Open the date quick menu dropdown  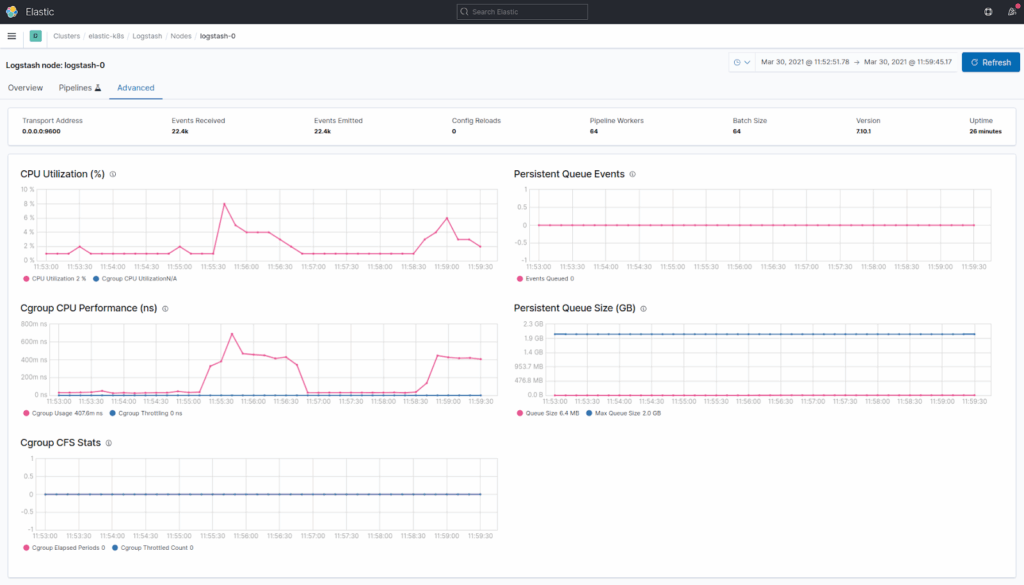click(x=741, y=62)
